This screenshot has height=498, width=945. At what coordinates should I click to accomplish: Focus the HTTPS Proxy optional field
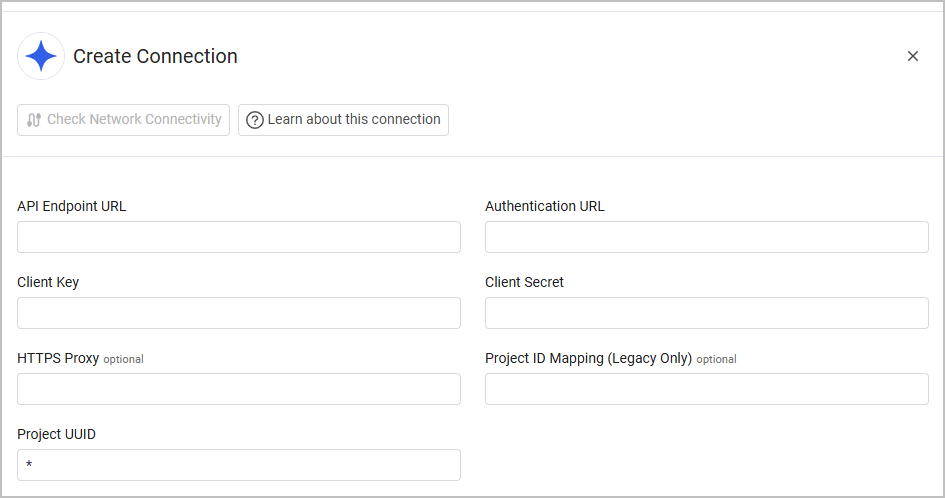[x=238, y=389]
